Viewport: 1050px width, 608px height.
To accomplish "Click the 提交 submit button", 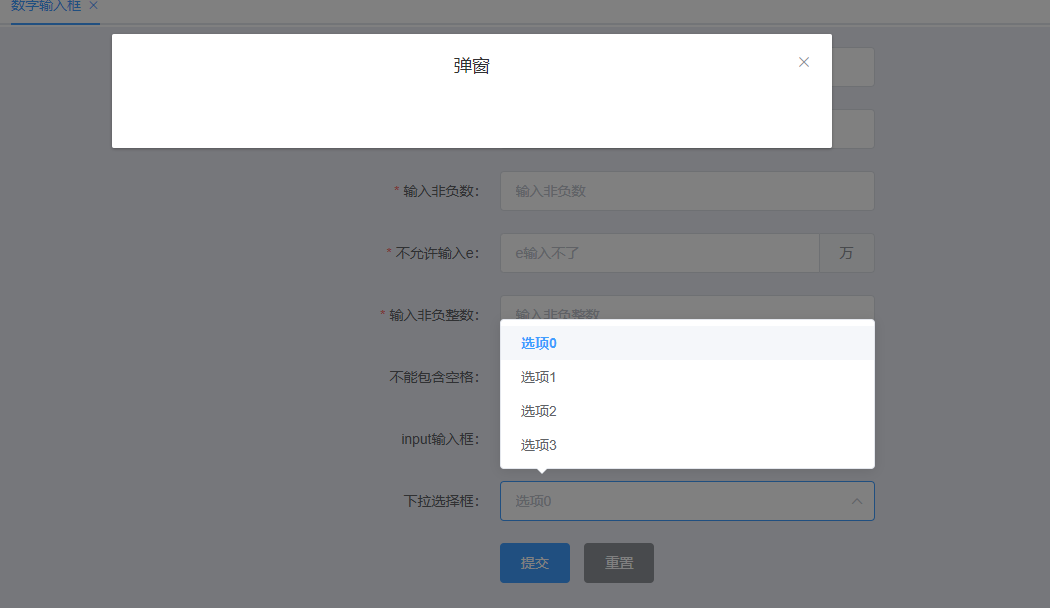I will (534, 562).
